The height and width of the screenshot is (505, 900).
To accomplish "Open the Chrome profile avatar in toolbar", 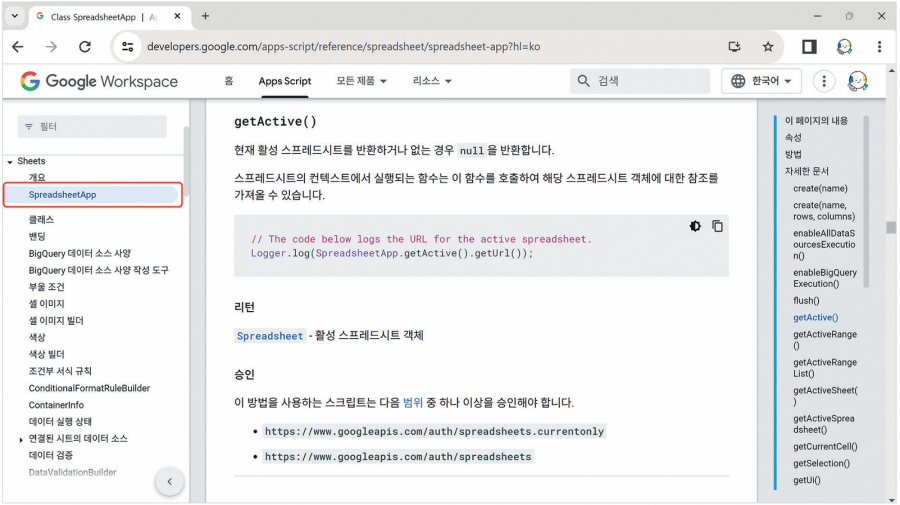I will 844,47.
